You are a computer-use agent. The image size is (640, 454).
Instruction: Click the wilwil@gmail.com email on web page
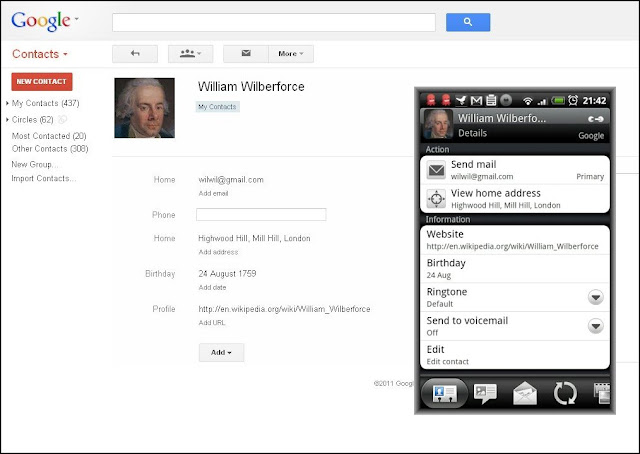[x=231, y=180]
